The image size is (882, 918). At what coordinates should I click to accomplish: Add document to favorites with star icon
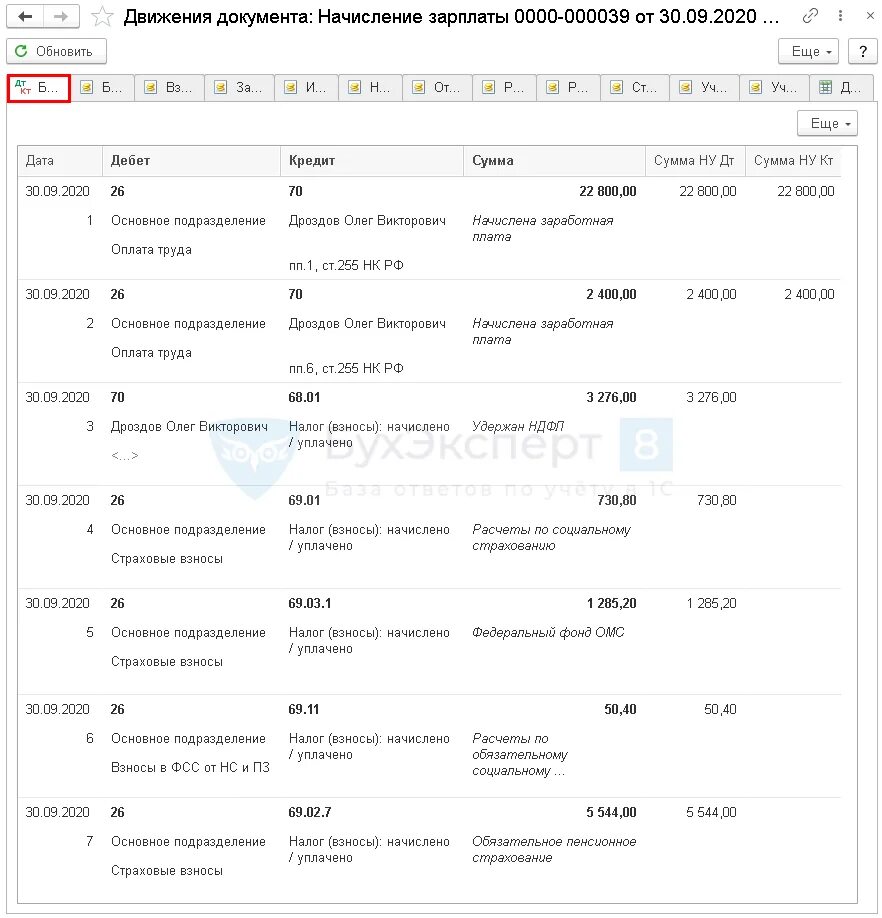click(x=102, y=16)
